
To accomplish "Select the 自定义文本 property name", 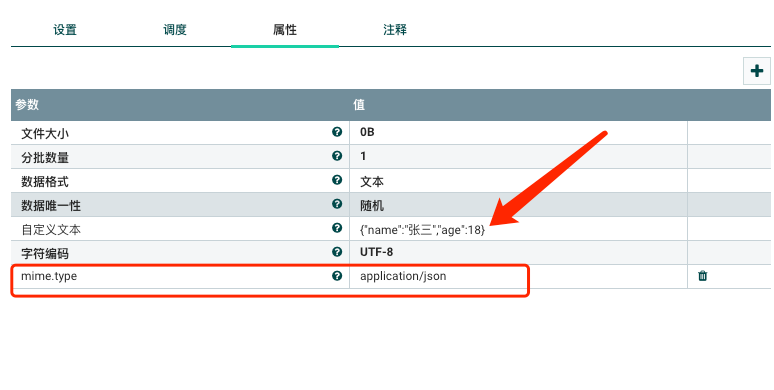I will coord(51,230).
